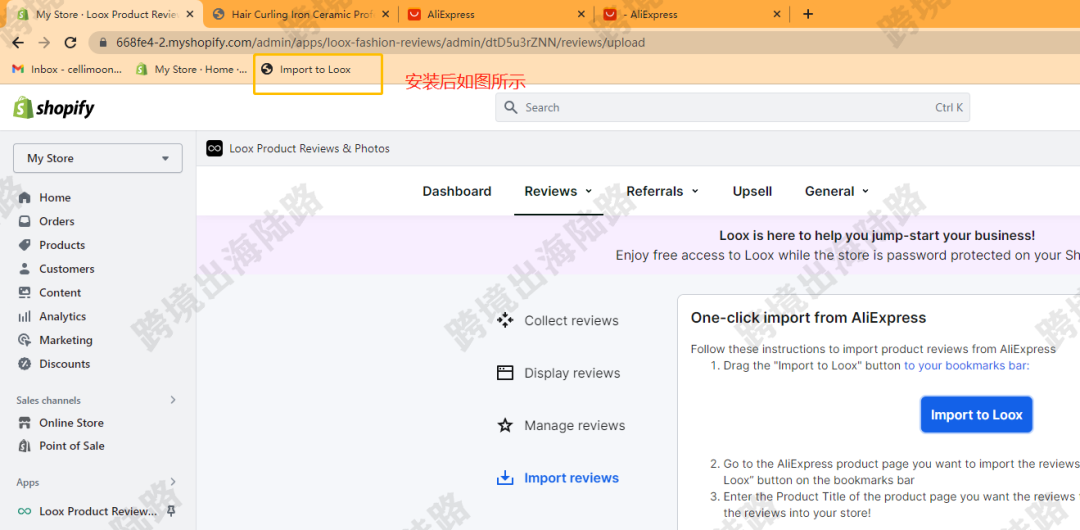This screenshot has width=1080, height=530.
Task: Open the My Store Home bookmark
Action: click(191, 69)
